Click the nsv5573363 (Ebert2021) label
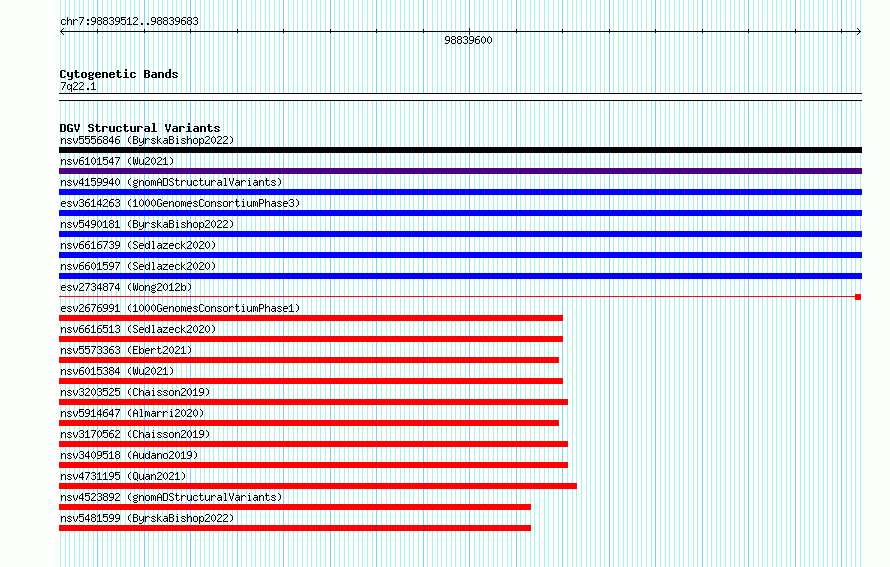This screenshot has width=890, height=567. (x=126, y=350)
